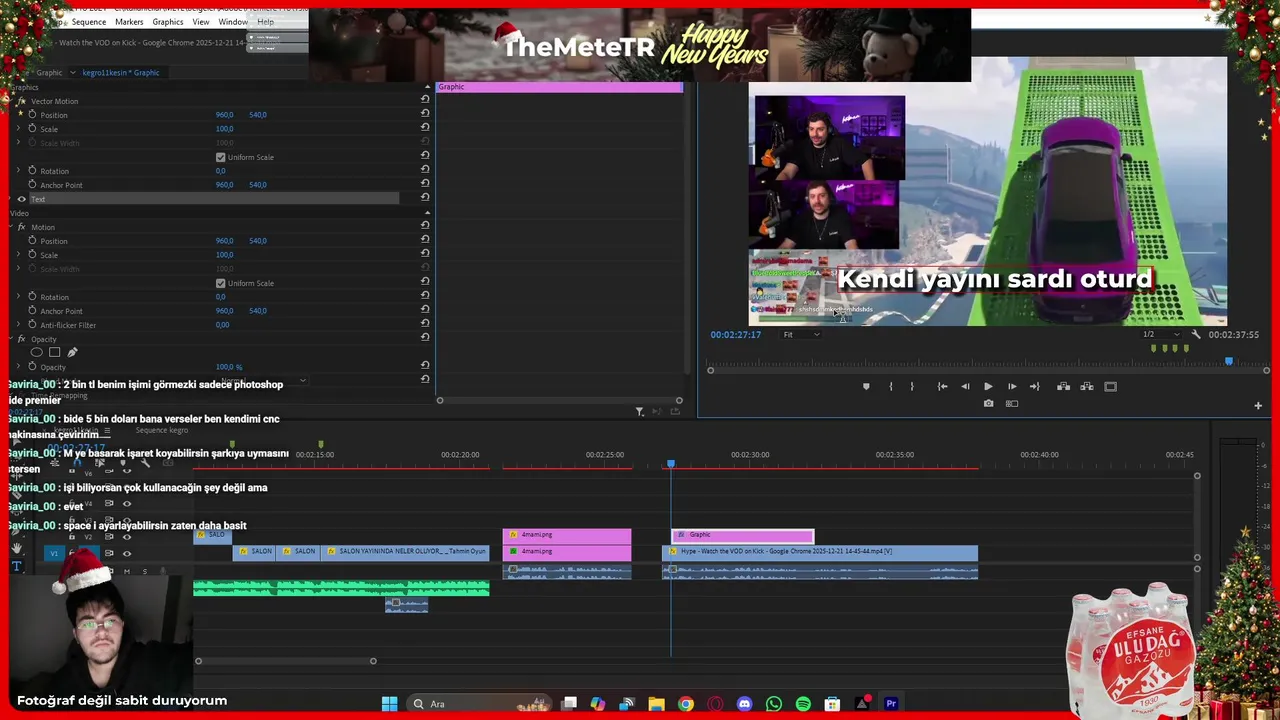Click the 00:02:27:17 timecode in Program Monitor
This screenshot has width=1280, height=720.
pos(736,335)
